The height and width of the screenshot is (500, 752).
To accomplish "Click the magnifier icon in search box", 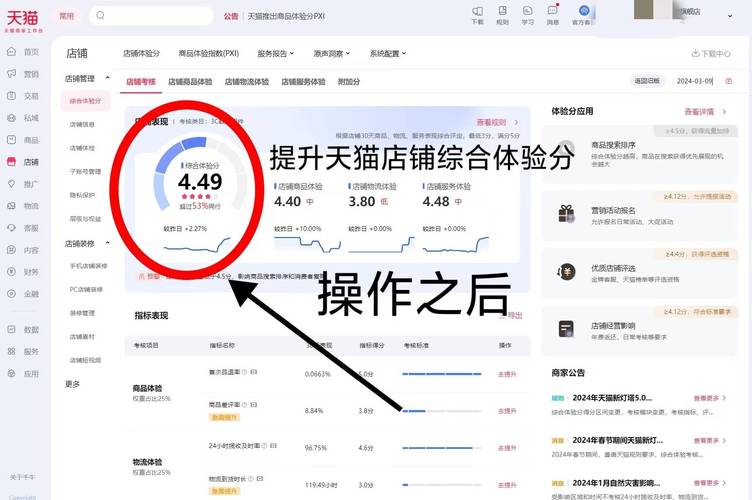I will (x=100, y=15).
